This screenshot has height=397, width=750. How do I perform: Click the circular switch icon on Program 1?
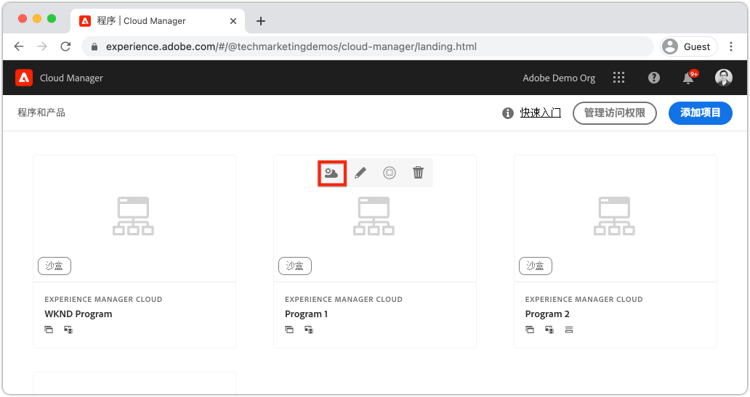pos(389,173)
